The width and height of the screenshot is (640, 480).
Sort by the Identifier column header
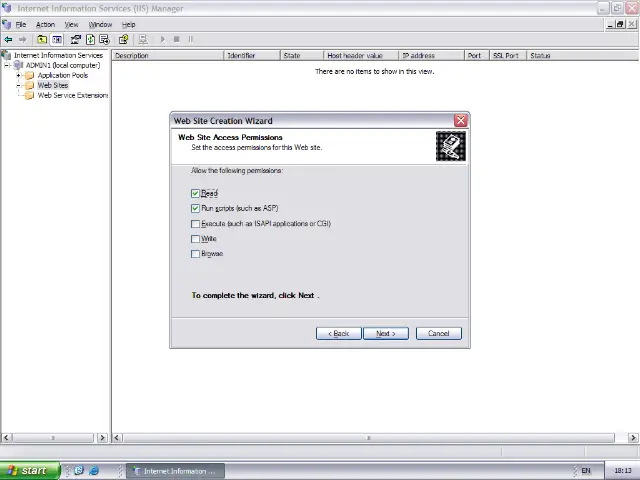click(252, 56)
